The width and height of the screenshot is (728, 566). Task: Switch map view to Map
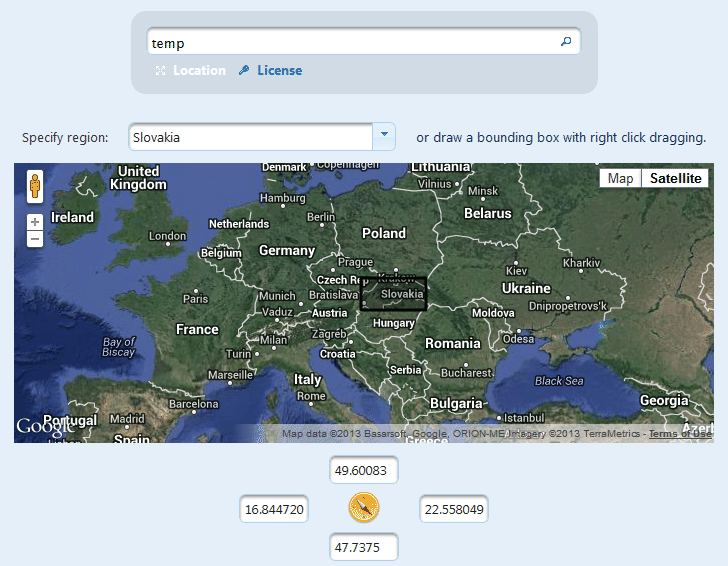620,178
